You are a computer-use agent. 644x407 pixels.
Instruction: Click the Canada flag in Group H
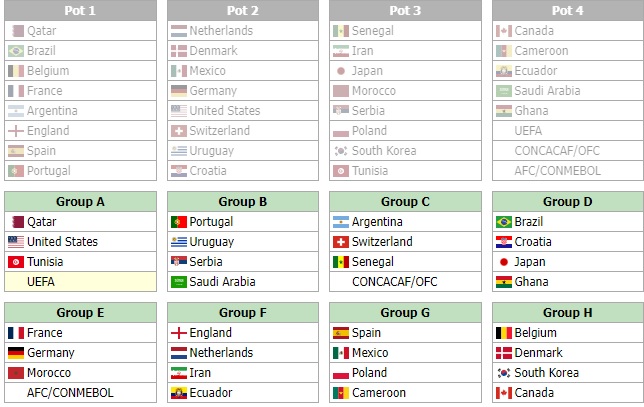[x=504, y=393]
